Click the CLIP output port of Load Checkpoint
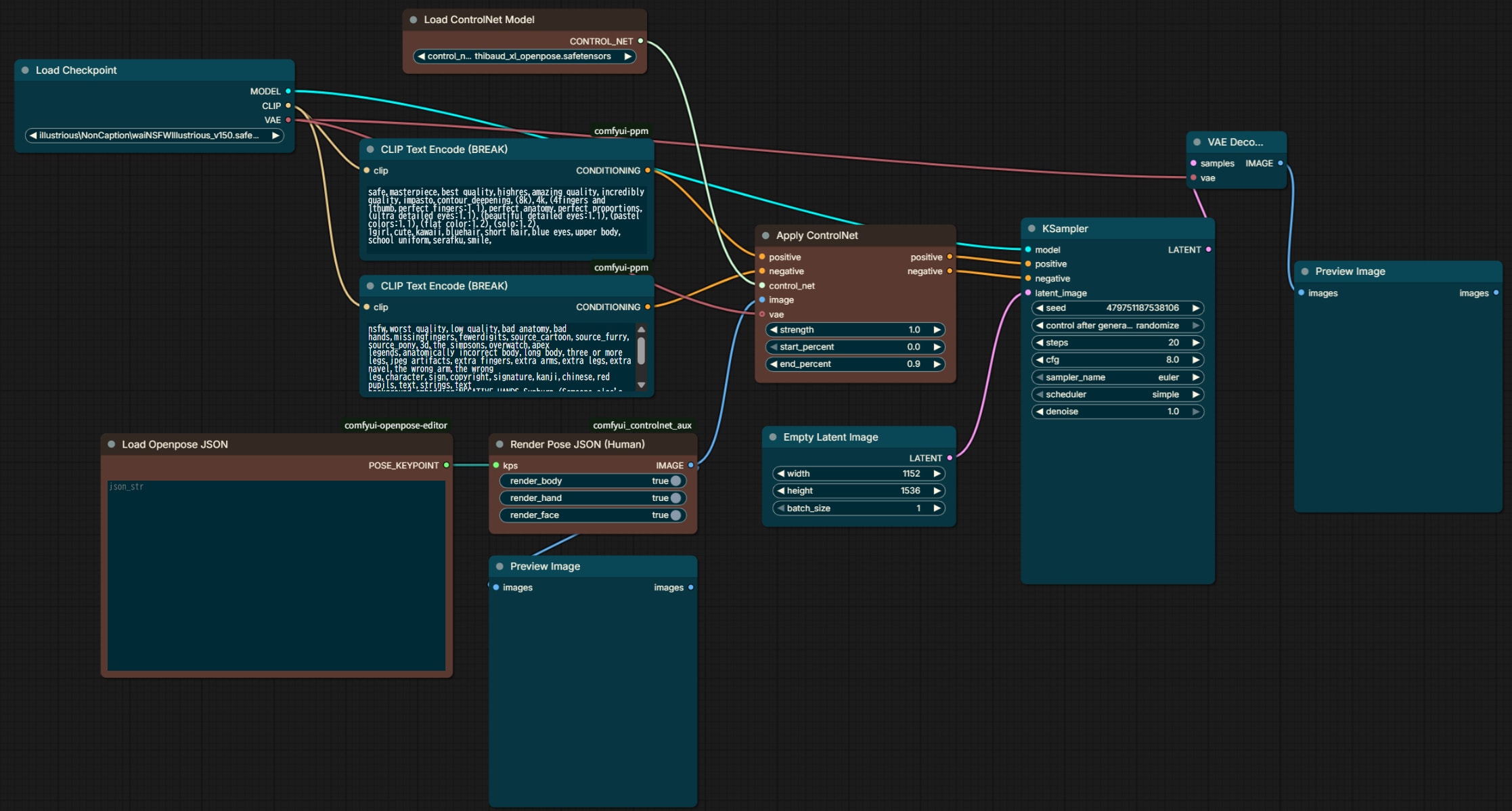Image resolution: width=1512 pixels, height=811 pixels. (x=288, y=106)
